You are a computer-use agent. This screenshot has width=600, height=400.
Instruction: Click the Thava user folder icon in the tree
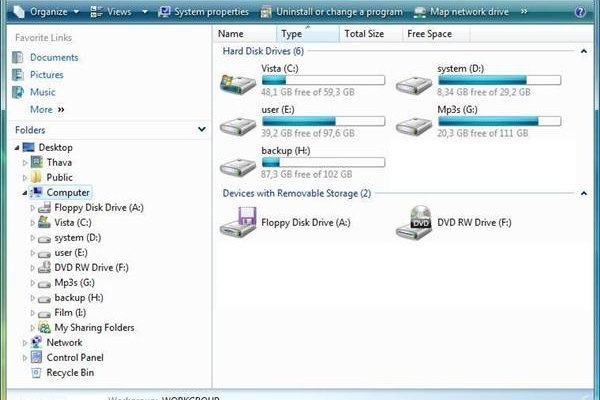(x=37, y=162)
